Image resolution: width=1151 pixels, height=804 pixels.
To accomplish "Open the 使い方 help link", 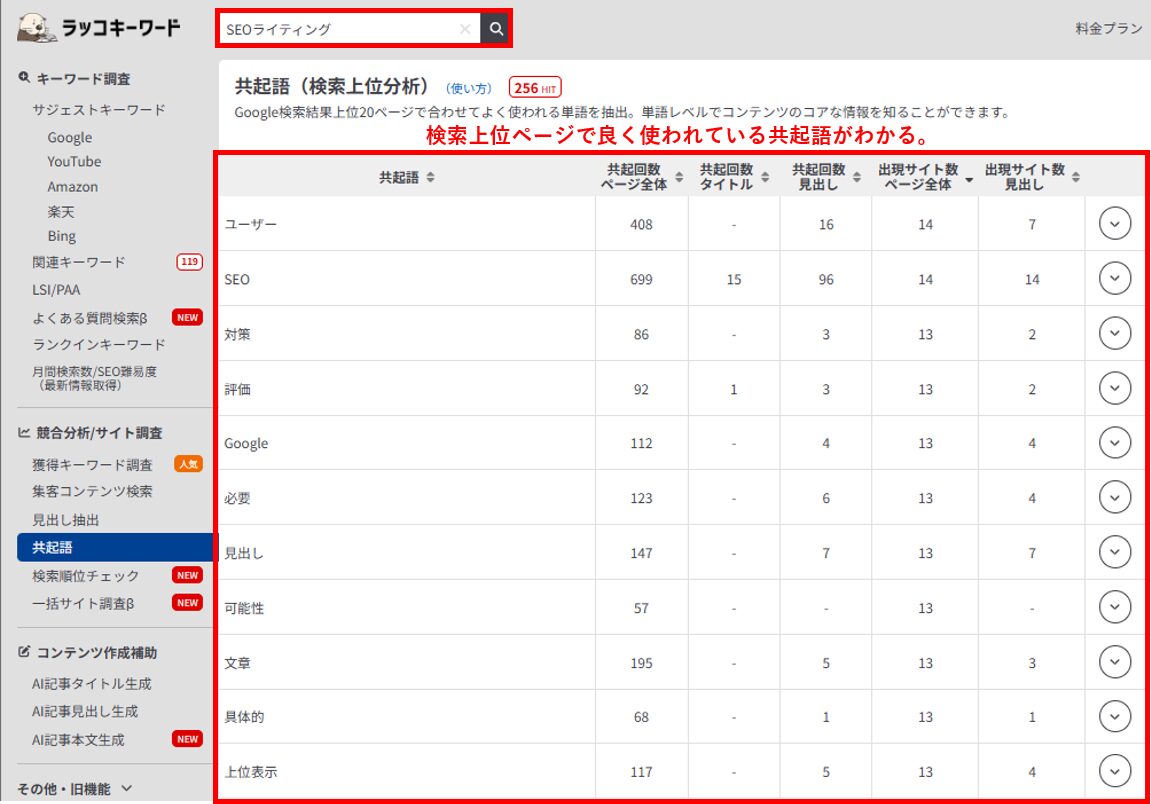I will tap(469, 88).
